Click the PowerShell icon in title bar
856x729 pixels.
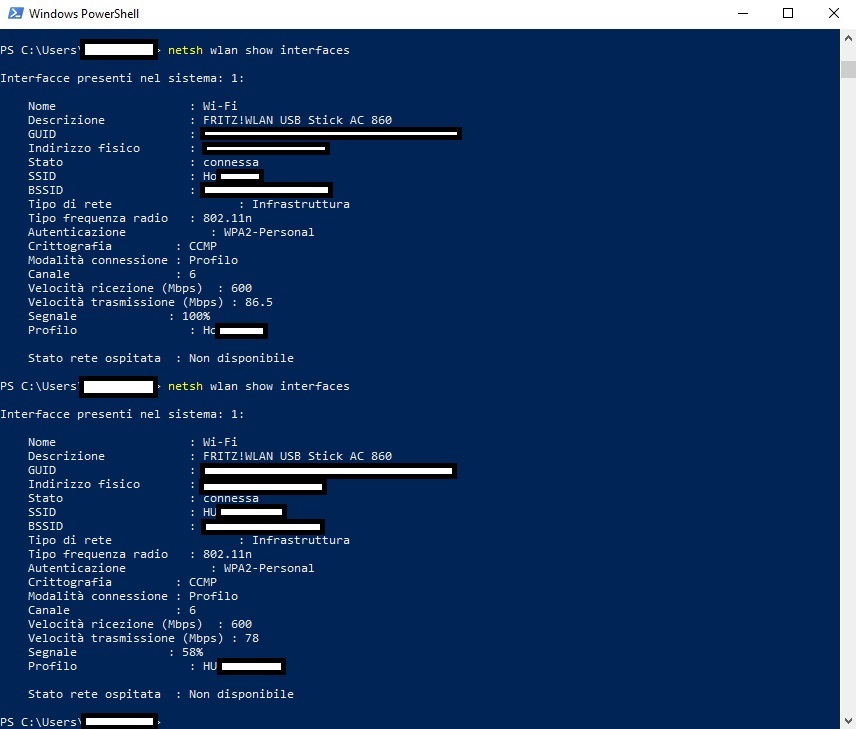(15, 13)
